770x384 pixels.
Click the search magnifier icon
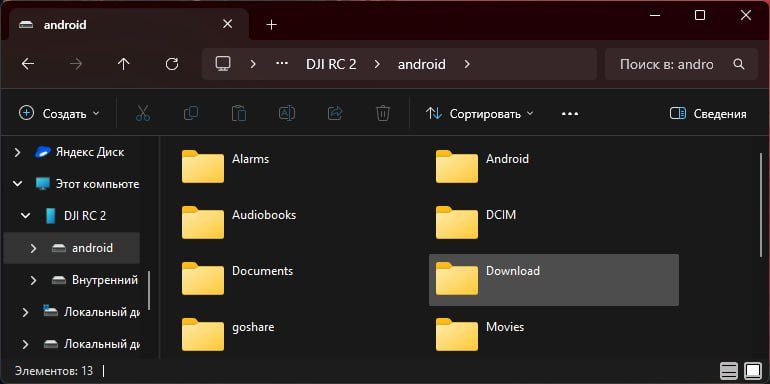coord(739,64)
